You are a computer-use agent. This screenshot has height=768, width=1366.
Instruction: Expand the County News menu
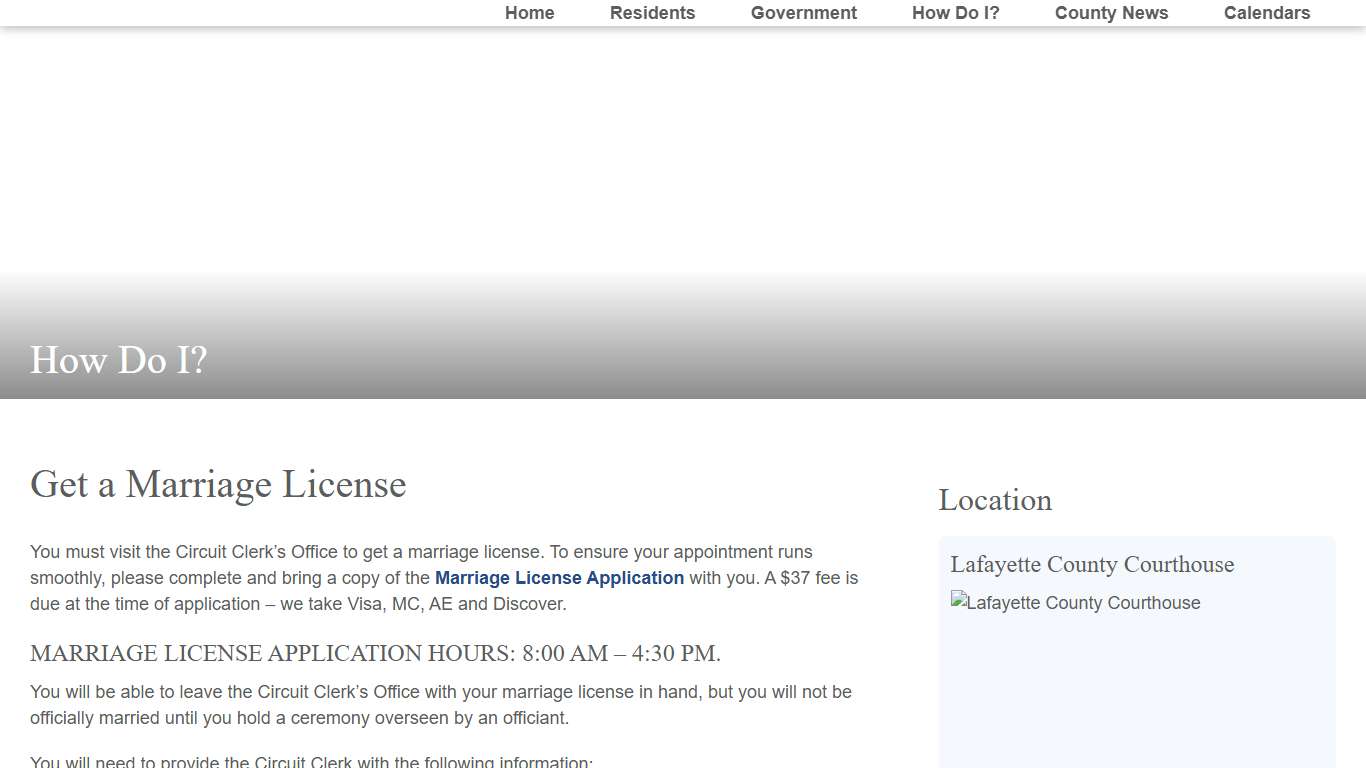1111,13
